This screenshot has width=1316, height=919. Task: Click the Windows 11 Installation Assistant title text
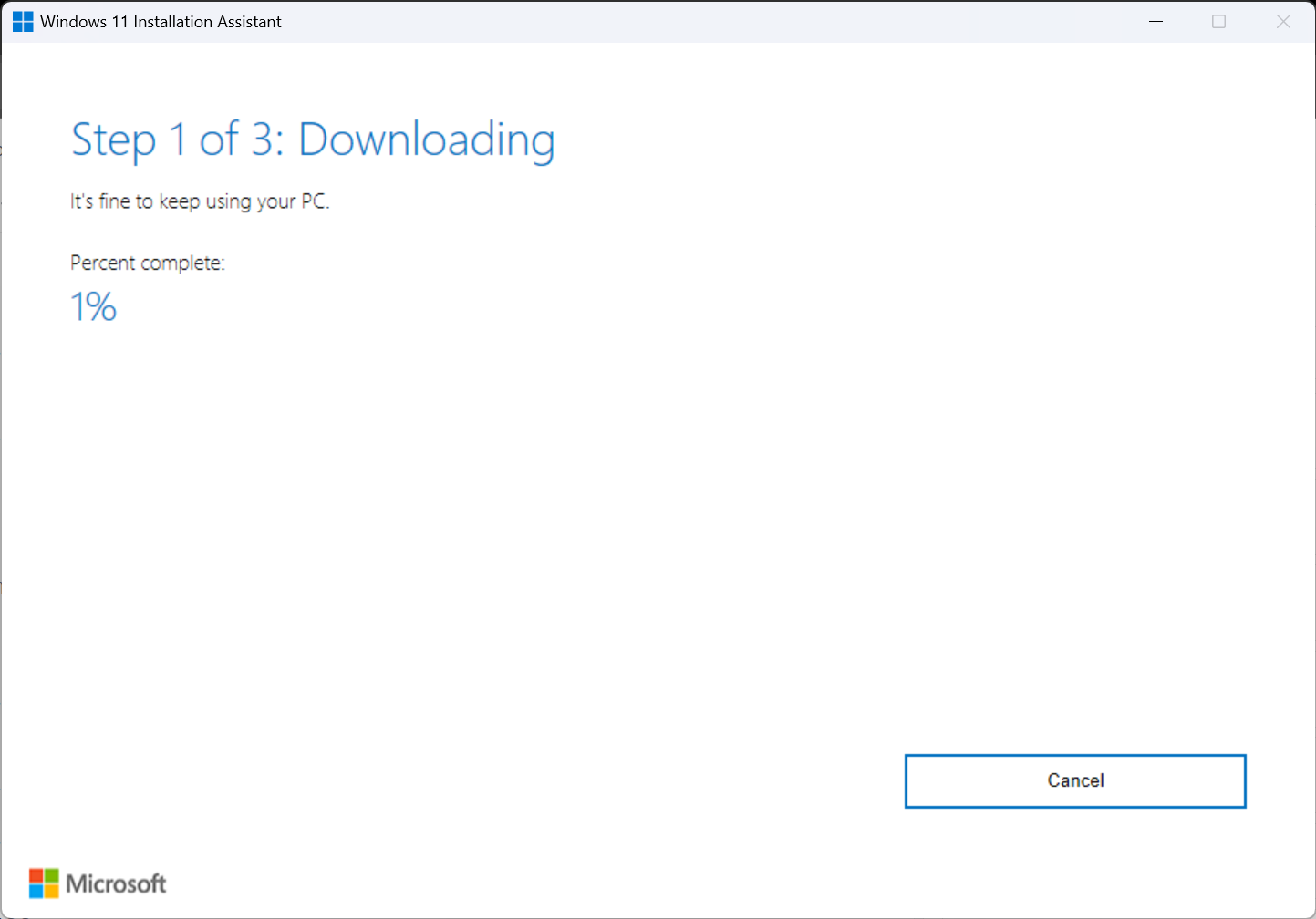(161, 21)
